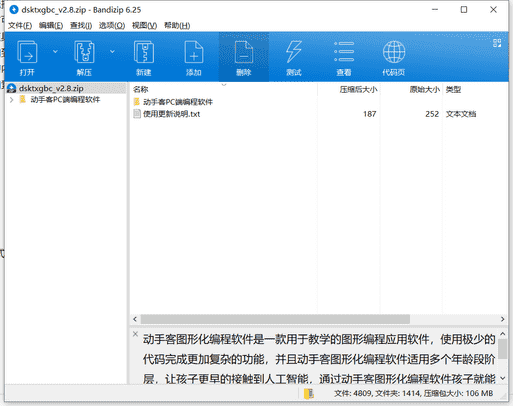Screen dimensions: 513x406
Task: Click original size value 252
Action: pyautogui.click(x=432, y=114)
